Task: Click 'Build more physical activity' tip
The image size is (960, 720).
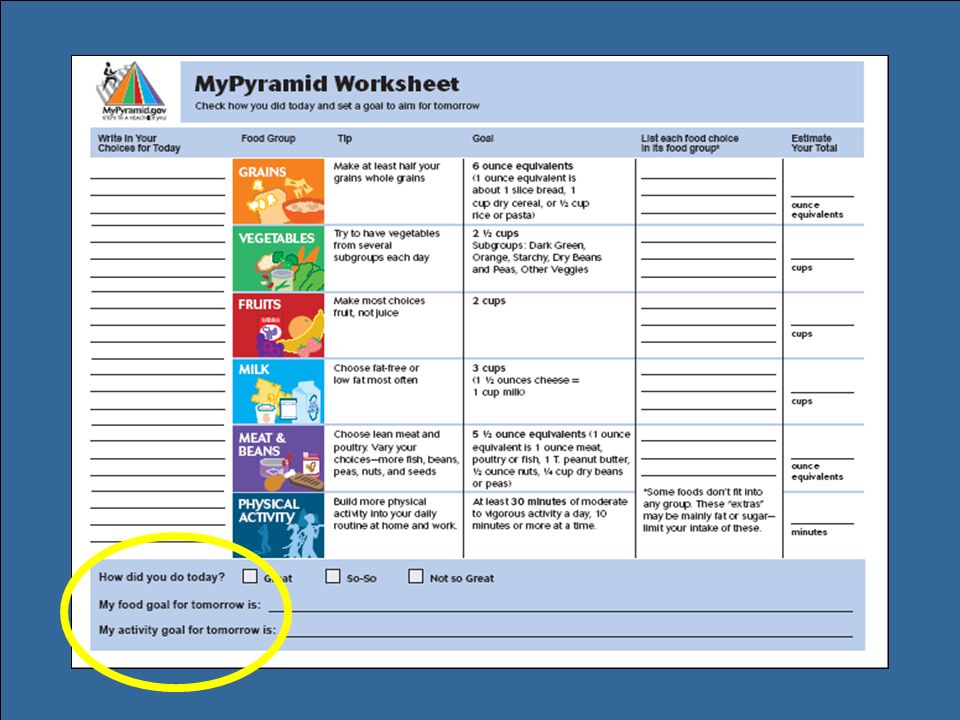Action: (395, 514)
